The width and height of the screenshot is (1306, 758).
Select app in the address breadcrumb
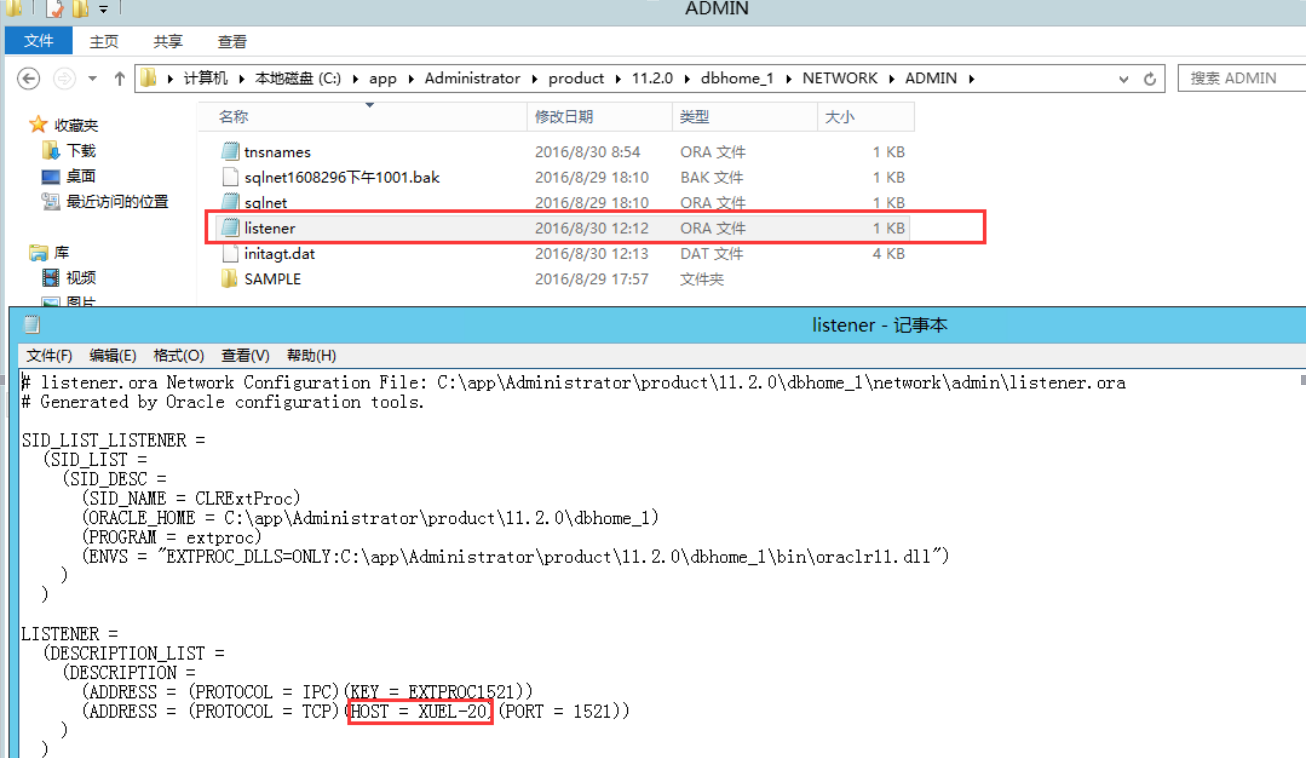[x=383, y=78]
